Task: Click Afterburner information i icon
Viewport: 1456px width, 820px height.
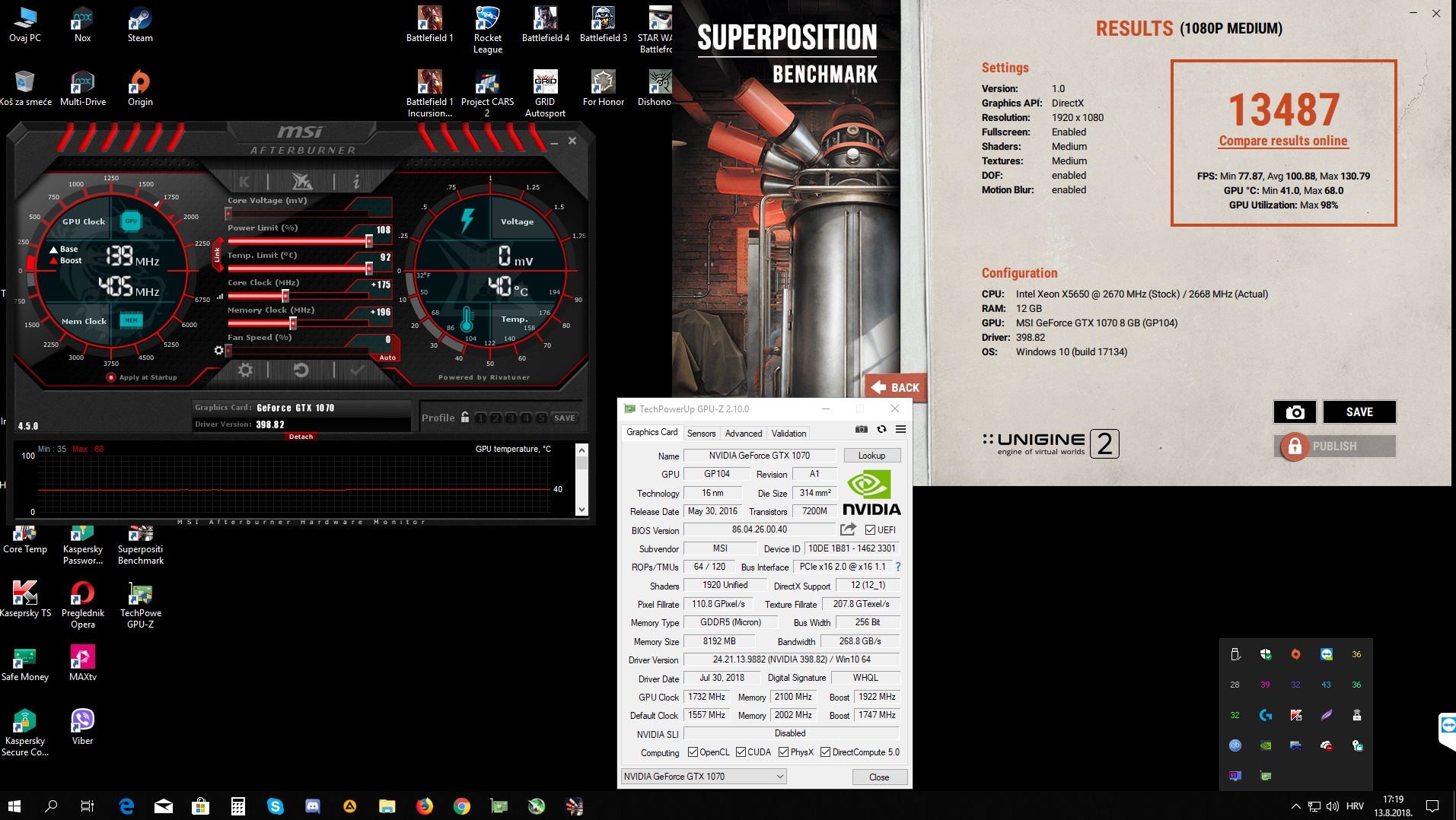Action: point(356,182)
